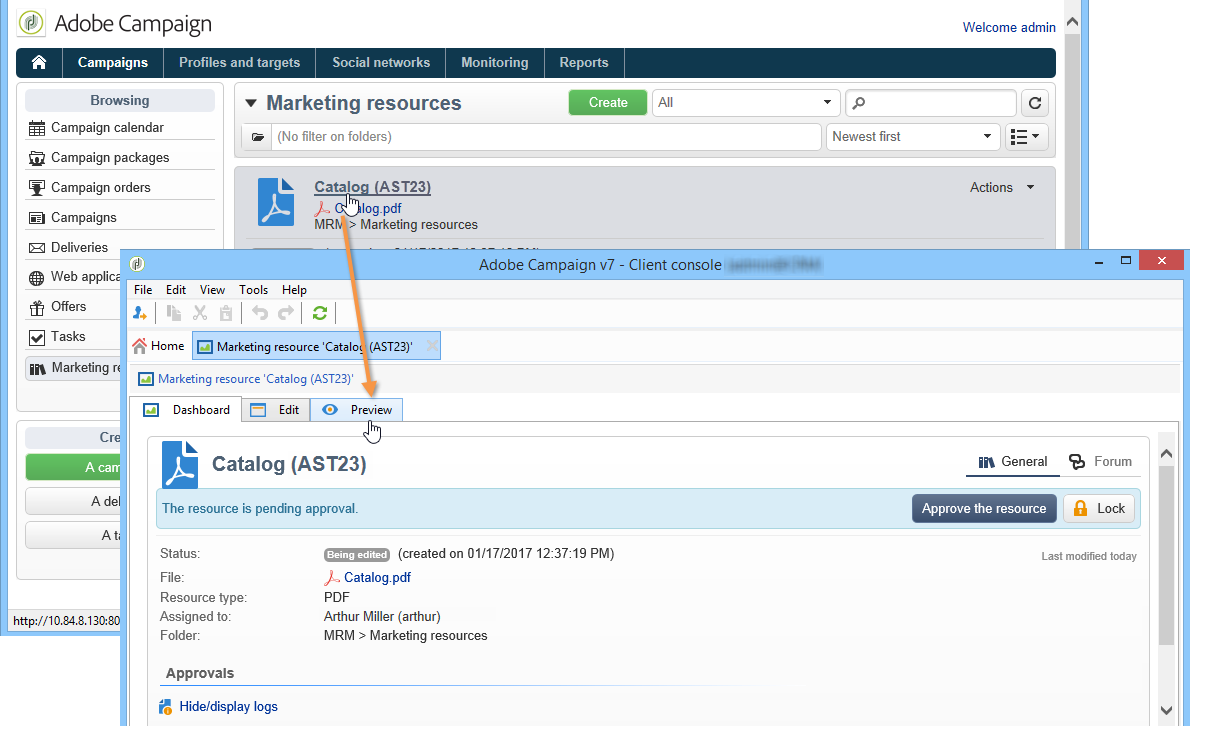This screenshot has width=1208, height=735.
Task: Click the 'Arthur Miller (arthur)' text
Action: click(x=382, y=616)
